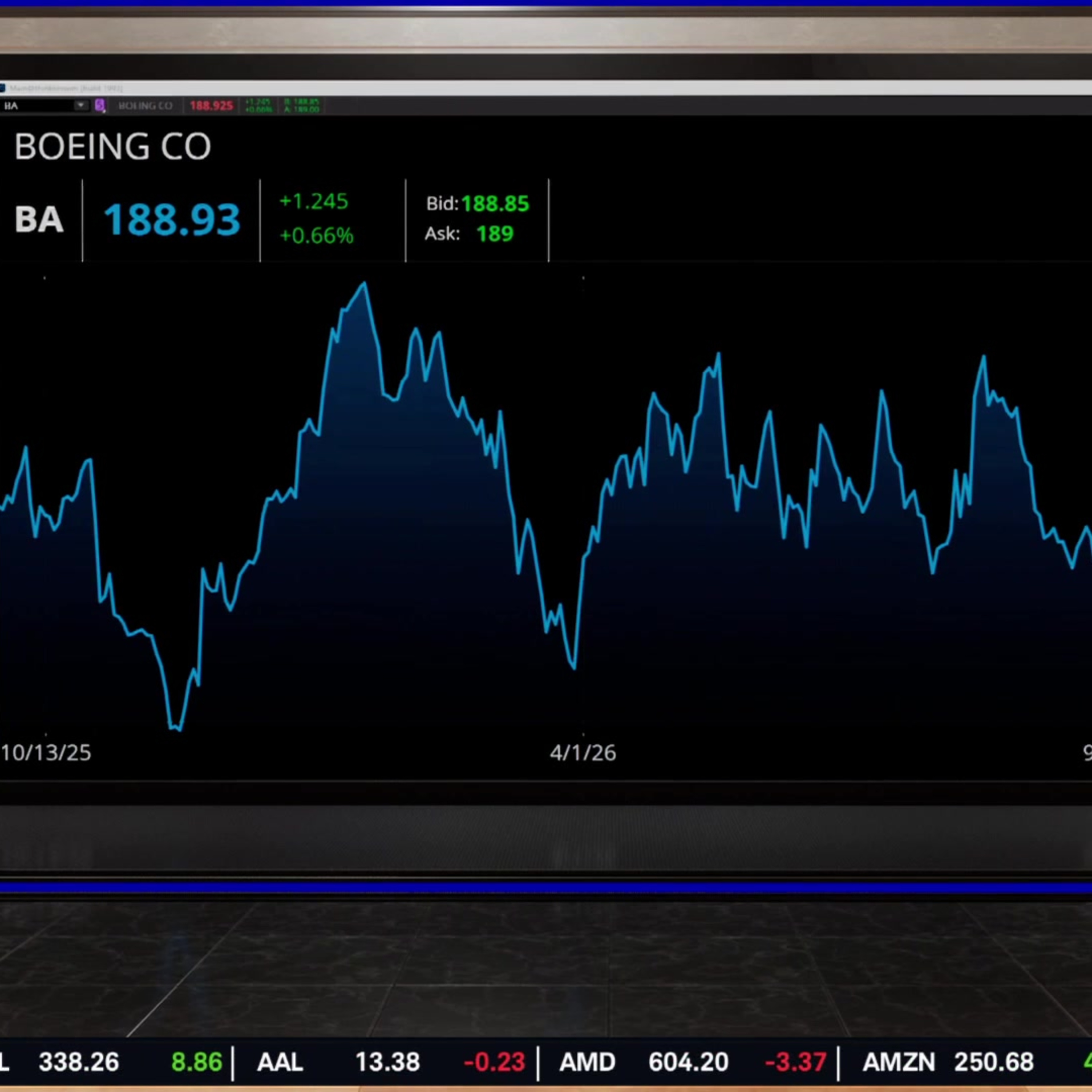Click the AAL ticker symbol
The width and height of the screenshot is (1092, 1092).
pos(280,1062)
